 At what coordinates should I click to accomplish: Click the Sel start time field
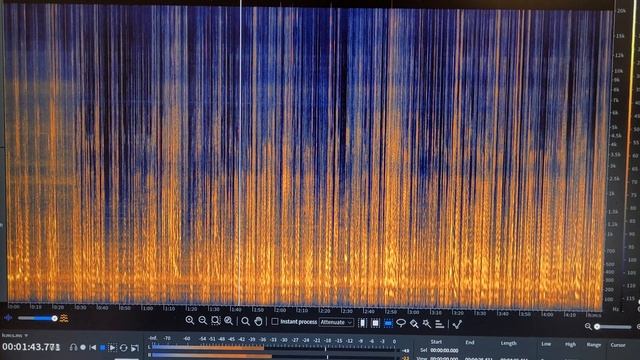pyautogui.click(x=444, y=351)
